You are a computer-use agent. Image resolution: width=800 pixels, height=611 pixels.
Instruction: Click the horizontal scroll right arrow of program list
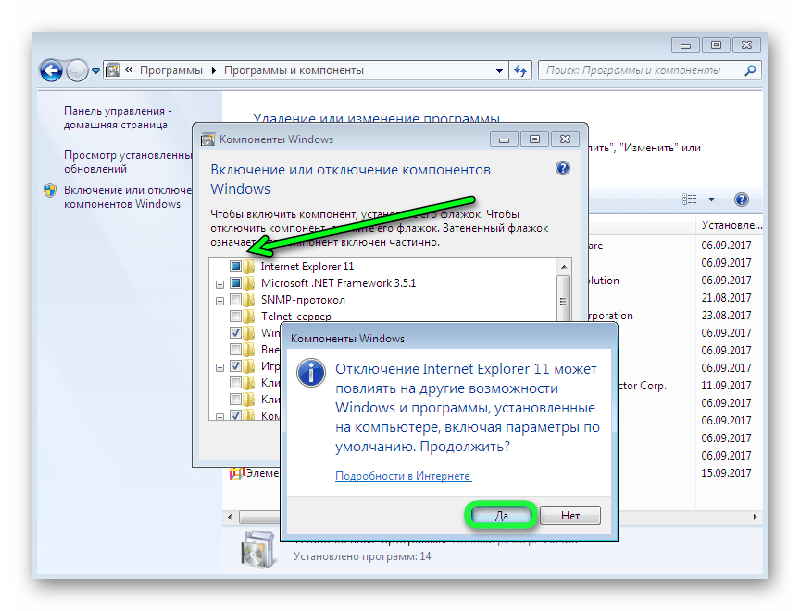click(755, 517)
